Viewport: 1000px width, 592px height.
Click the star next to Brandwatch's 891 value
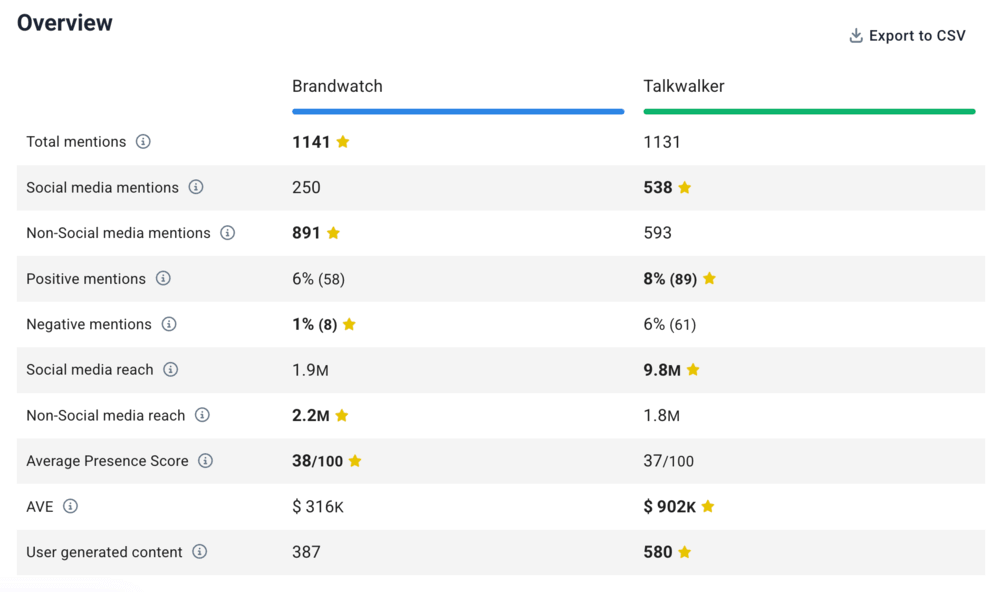335,233
